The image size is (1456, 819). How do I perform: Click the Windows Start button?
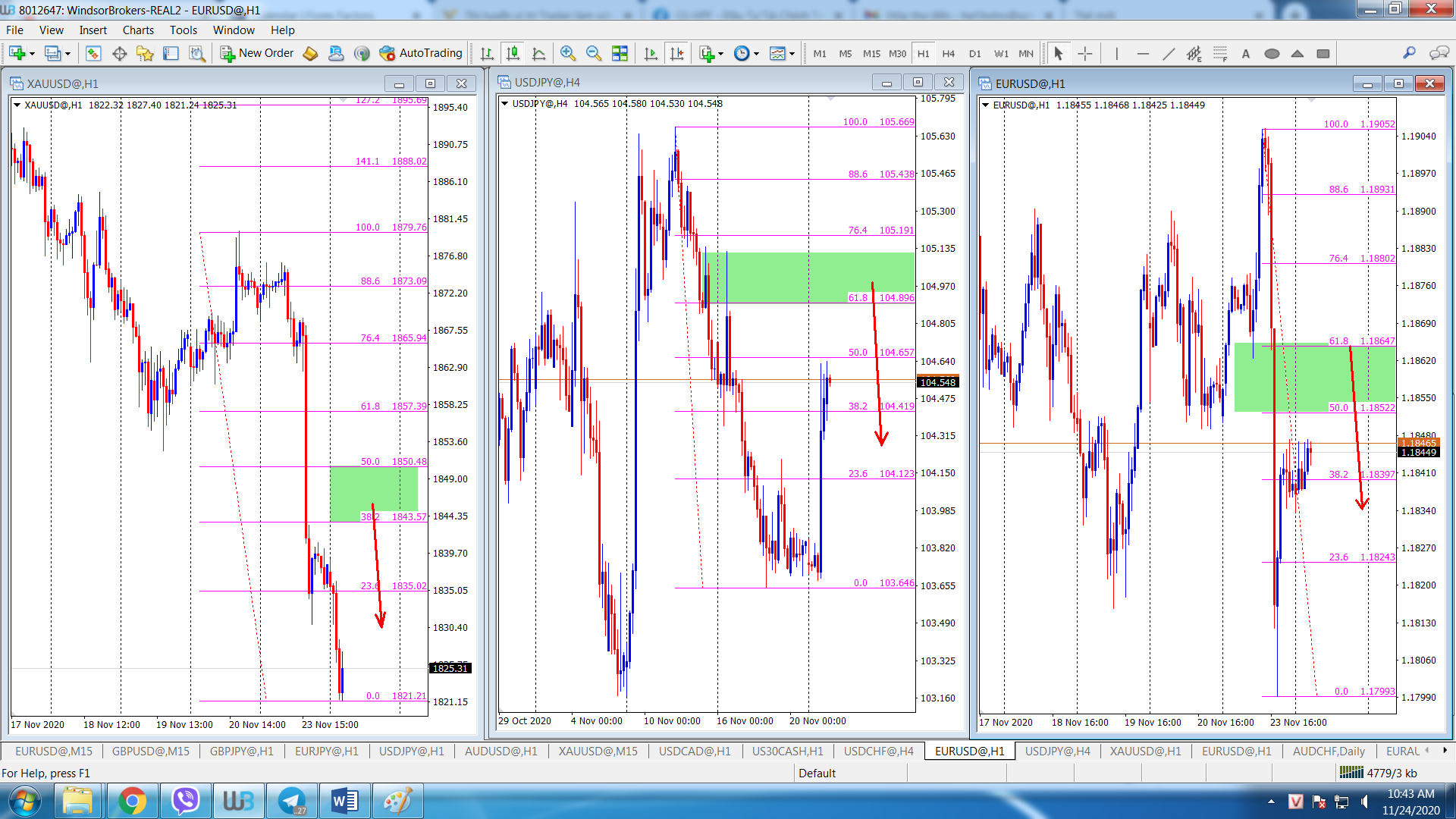point(25,802)
